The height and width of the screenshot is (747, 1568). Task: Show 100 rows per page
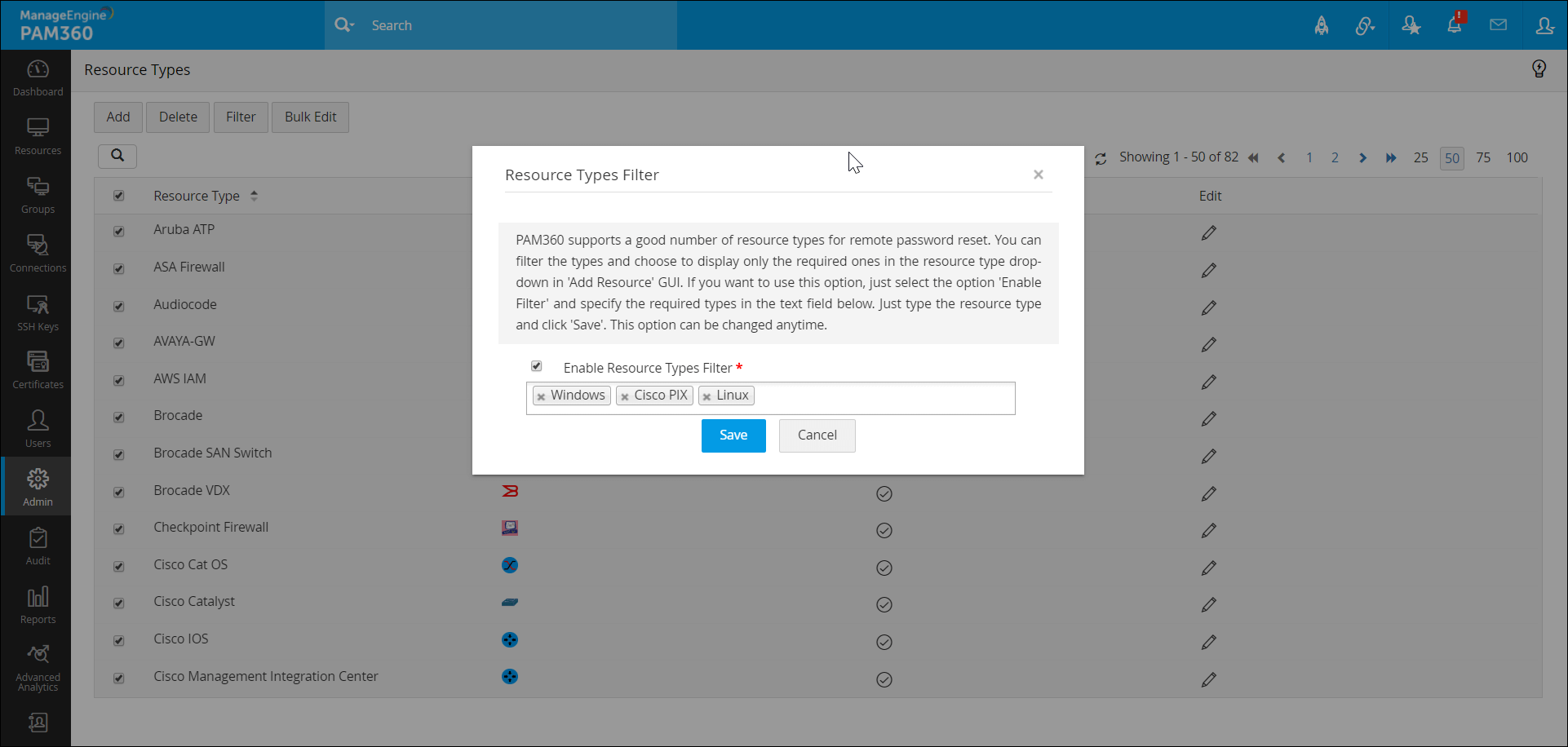coord(1517,158)
